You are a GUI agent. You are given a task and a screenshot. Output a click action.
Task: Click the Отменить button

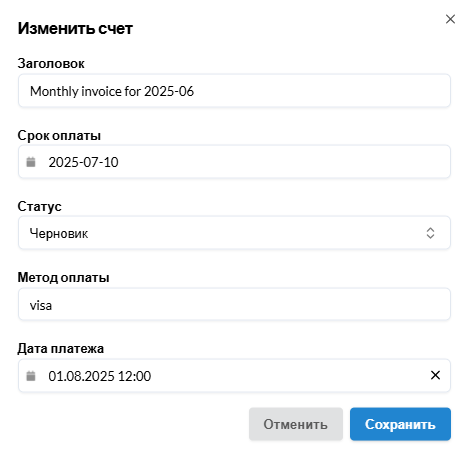tap(296, 424)
